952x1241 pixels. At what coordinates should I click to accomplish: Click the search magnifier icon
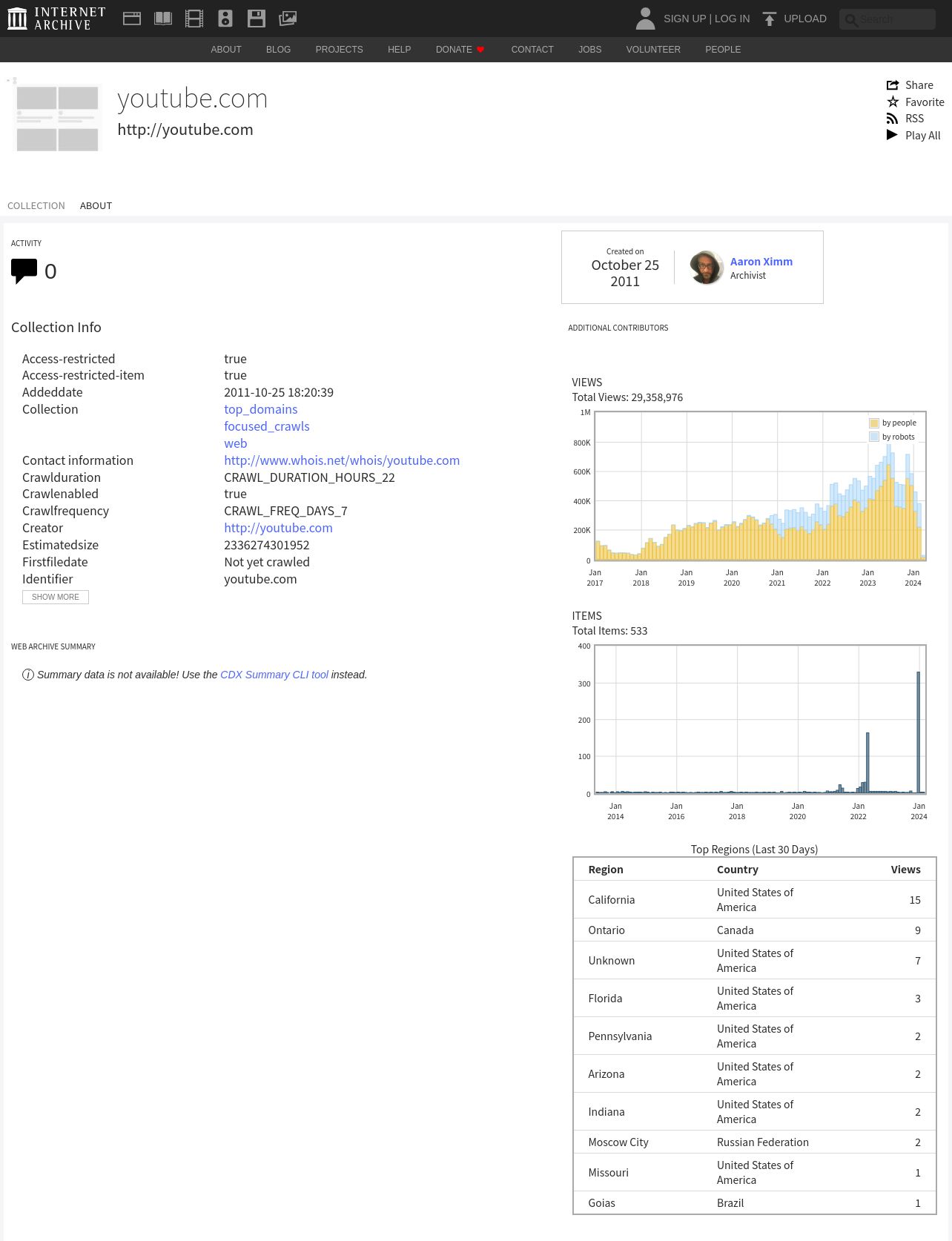[851, 20]
